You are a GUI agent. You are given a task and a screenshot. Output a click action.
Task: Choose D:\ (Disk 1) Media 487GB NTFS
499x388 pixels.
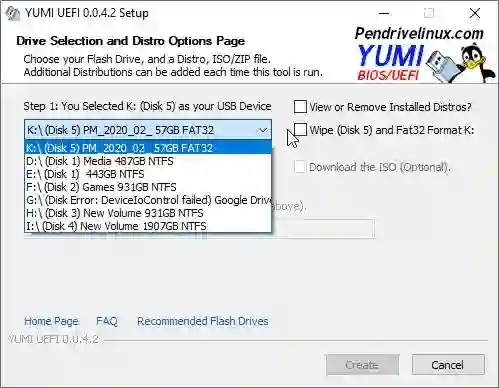point(148,161)
